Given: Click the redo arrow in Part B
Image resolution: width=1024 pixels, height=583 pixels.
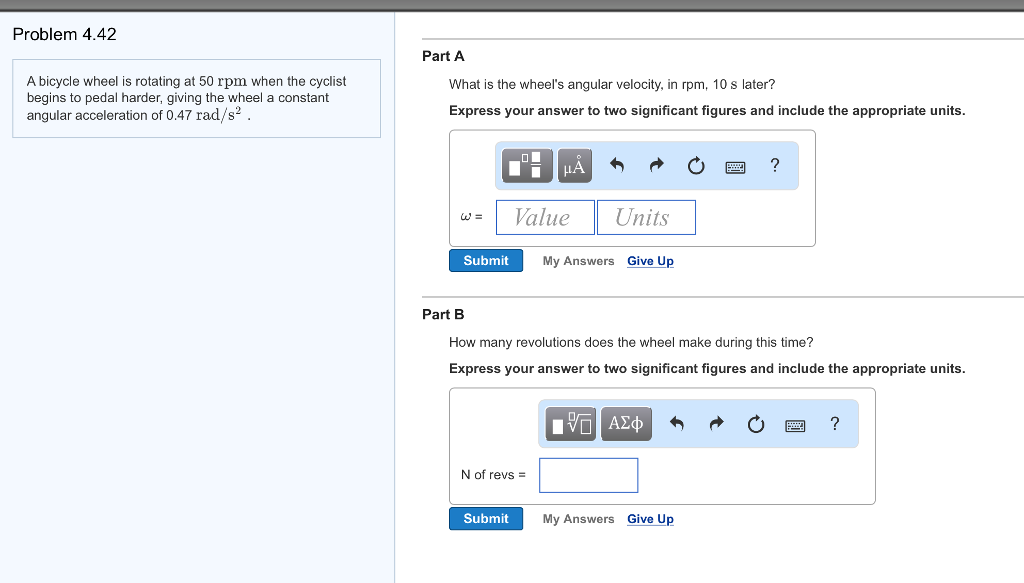Looking at the screenshot, I should [x=716, y=424].
